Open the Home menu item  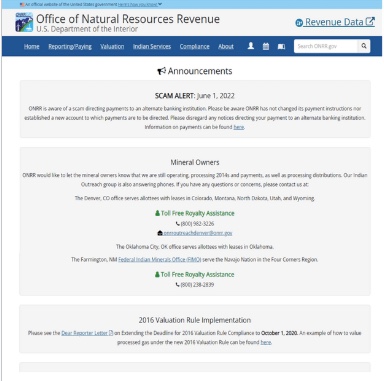point(32,46)
